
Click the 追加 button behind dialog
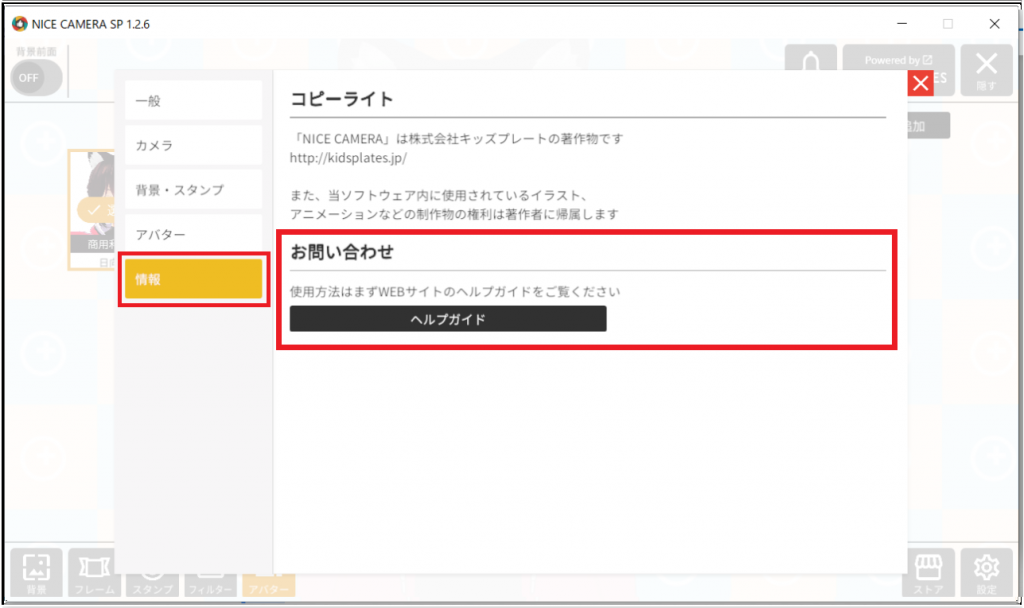click(928, 125)
